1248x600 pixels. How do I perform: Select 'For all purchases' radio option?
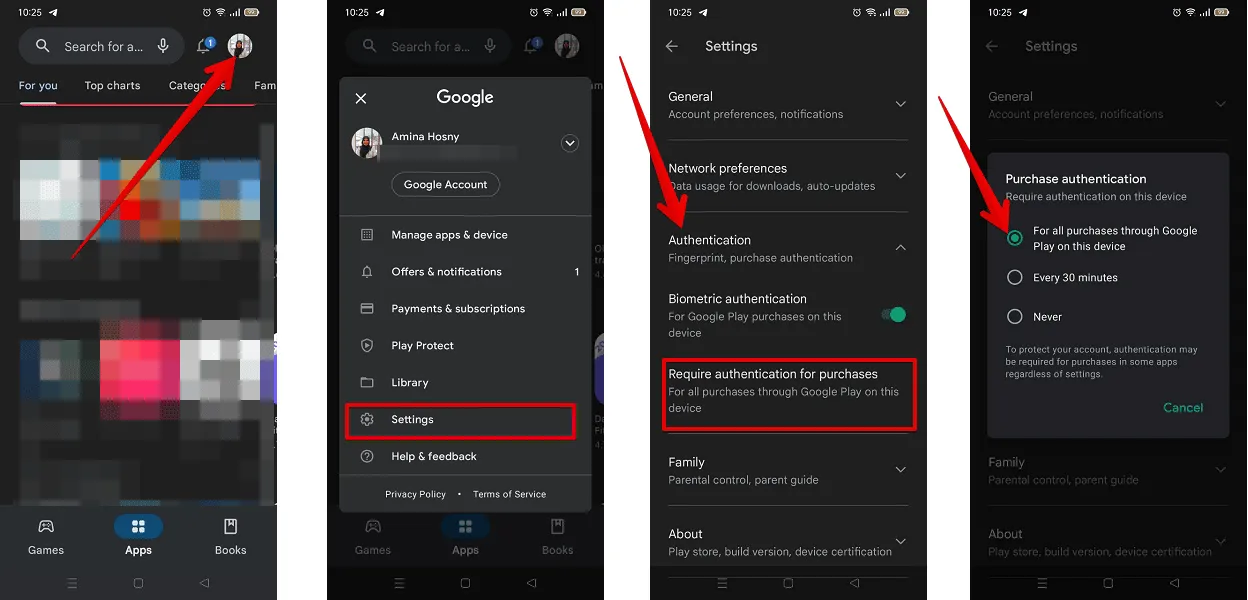point(1015,238)
